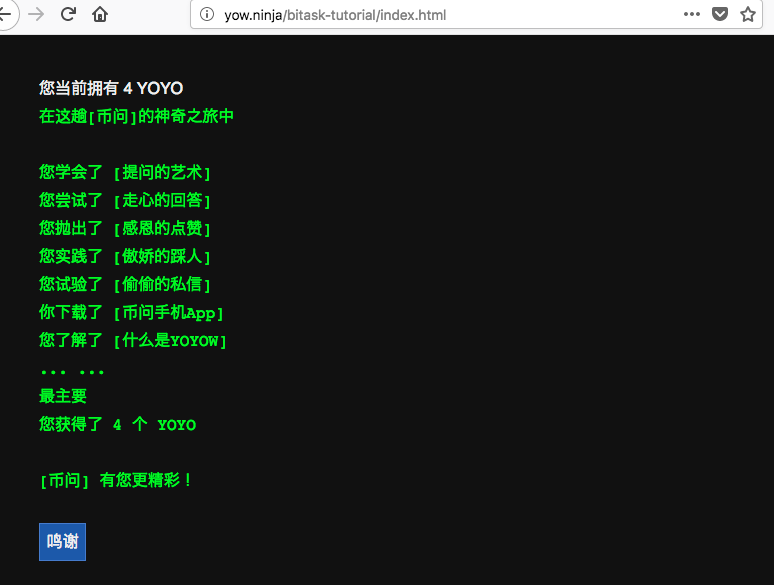
Task: Click the line 您获得了 4 个 YOYO
Action: pos(117,424)
